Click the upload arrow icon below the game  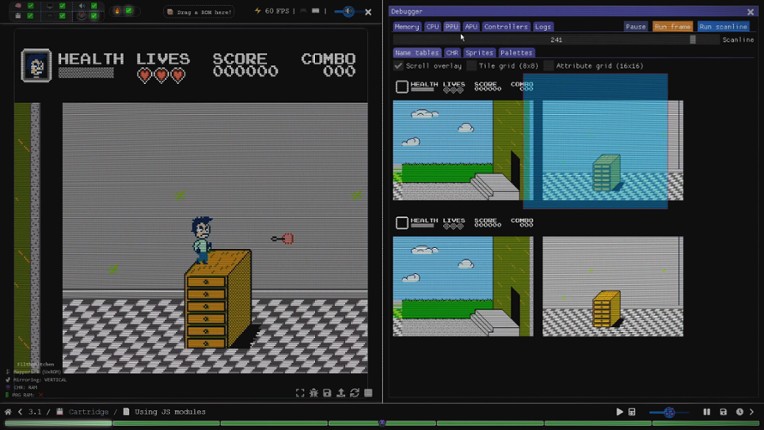pyautogui.click(x=341, y=393)
